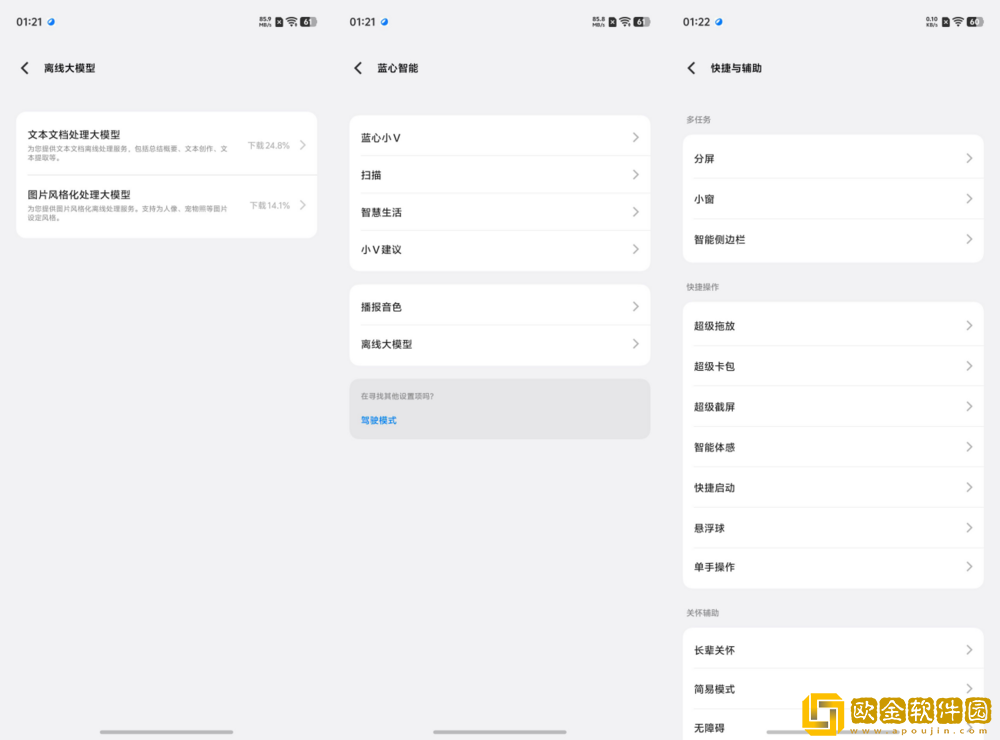Tap the home indicator bar below 蓝心智能
Image resolution: width=1000 pixels, height=740 pixels.
(500, 731)
